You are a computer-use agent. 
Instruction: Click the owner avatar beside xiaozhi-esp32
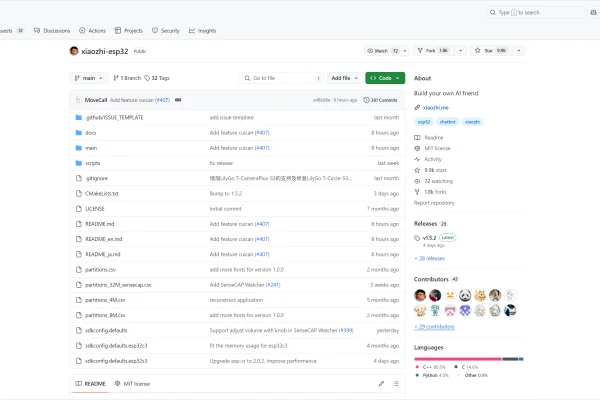coord(74,51)
